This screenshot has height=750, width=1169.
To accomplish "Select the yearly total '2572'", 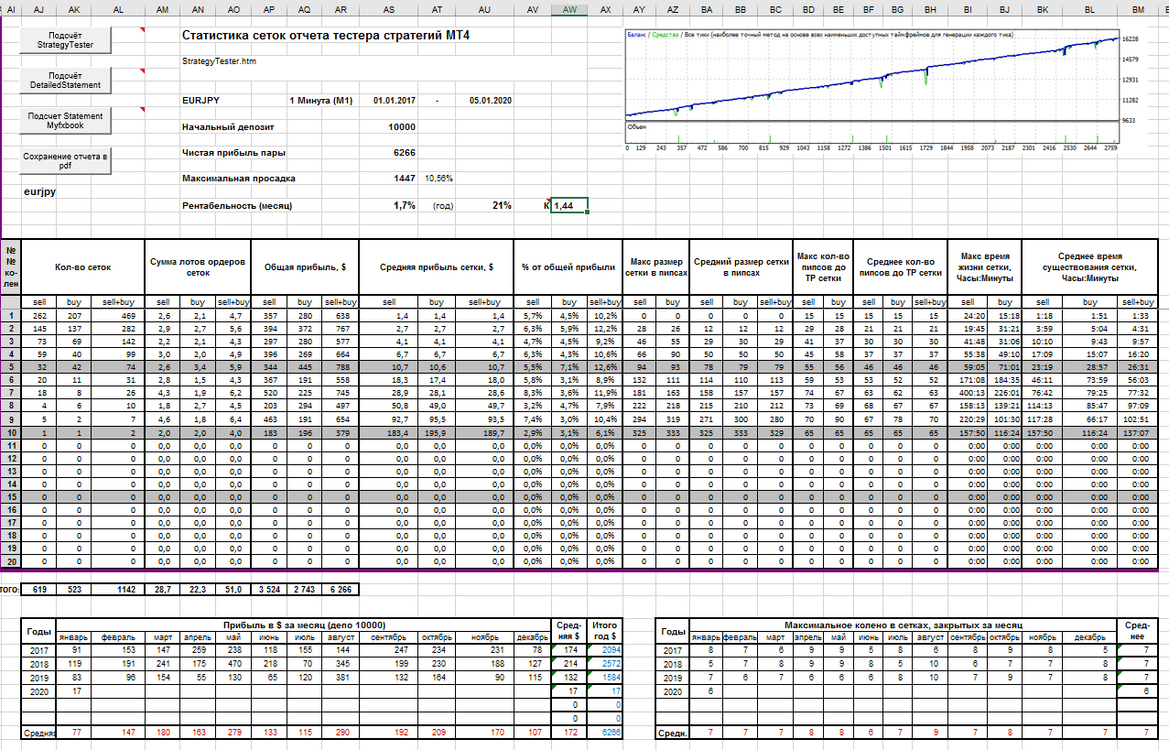I will click(x=605, y=664).
